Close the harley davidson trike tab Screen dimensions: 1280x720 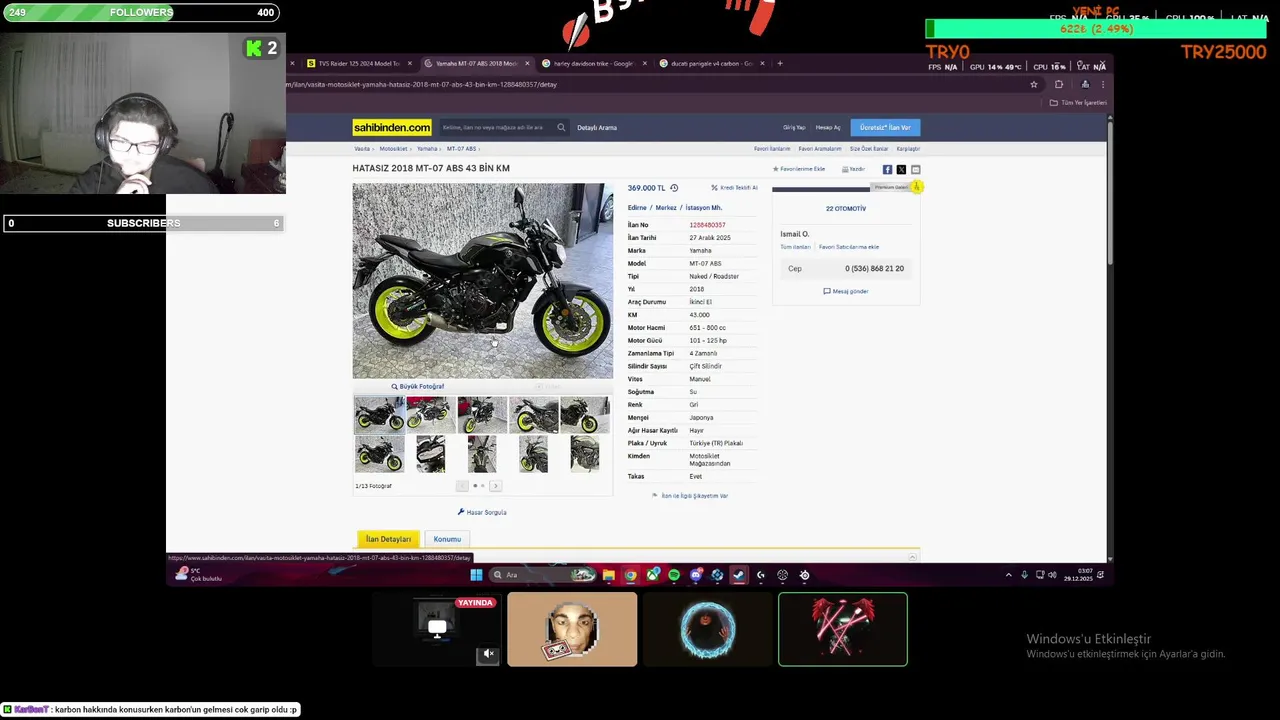click(x=645, y=63)
